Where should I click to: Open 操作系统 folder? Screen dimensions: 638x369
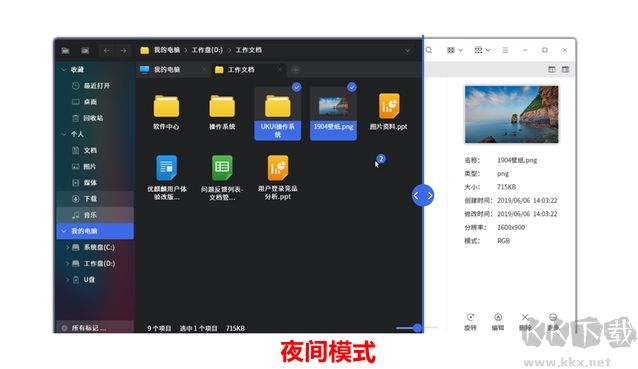point(222,112)
